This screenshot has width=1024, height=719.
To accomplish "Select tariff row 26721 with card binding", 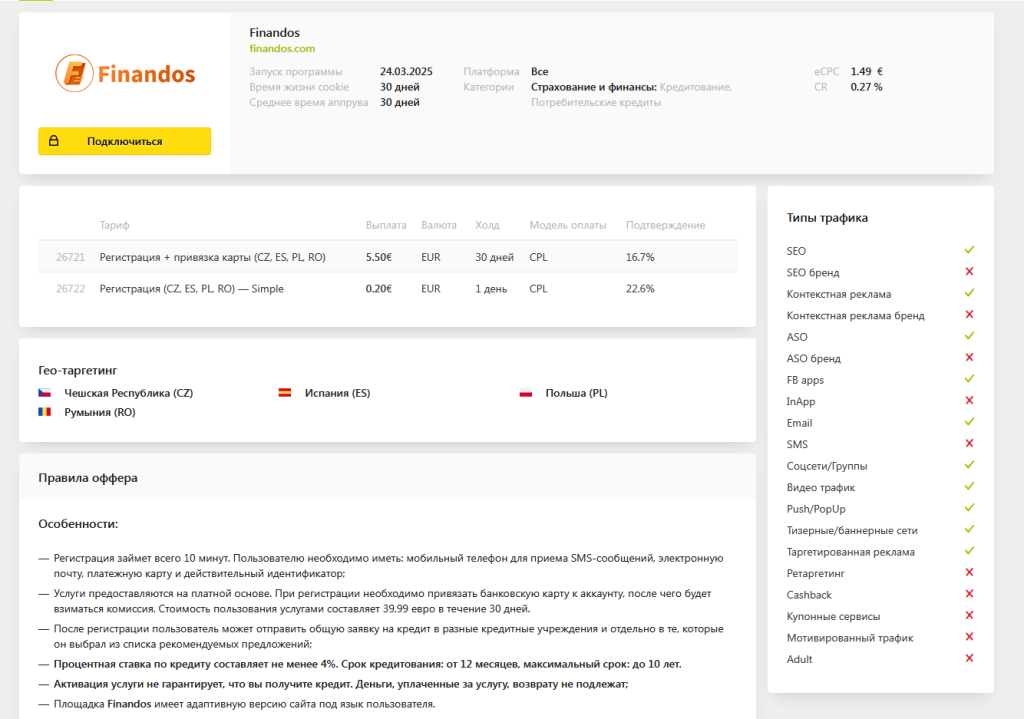I will pos(212,257).
